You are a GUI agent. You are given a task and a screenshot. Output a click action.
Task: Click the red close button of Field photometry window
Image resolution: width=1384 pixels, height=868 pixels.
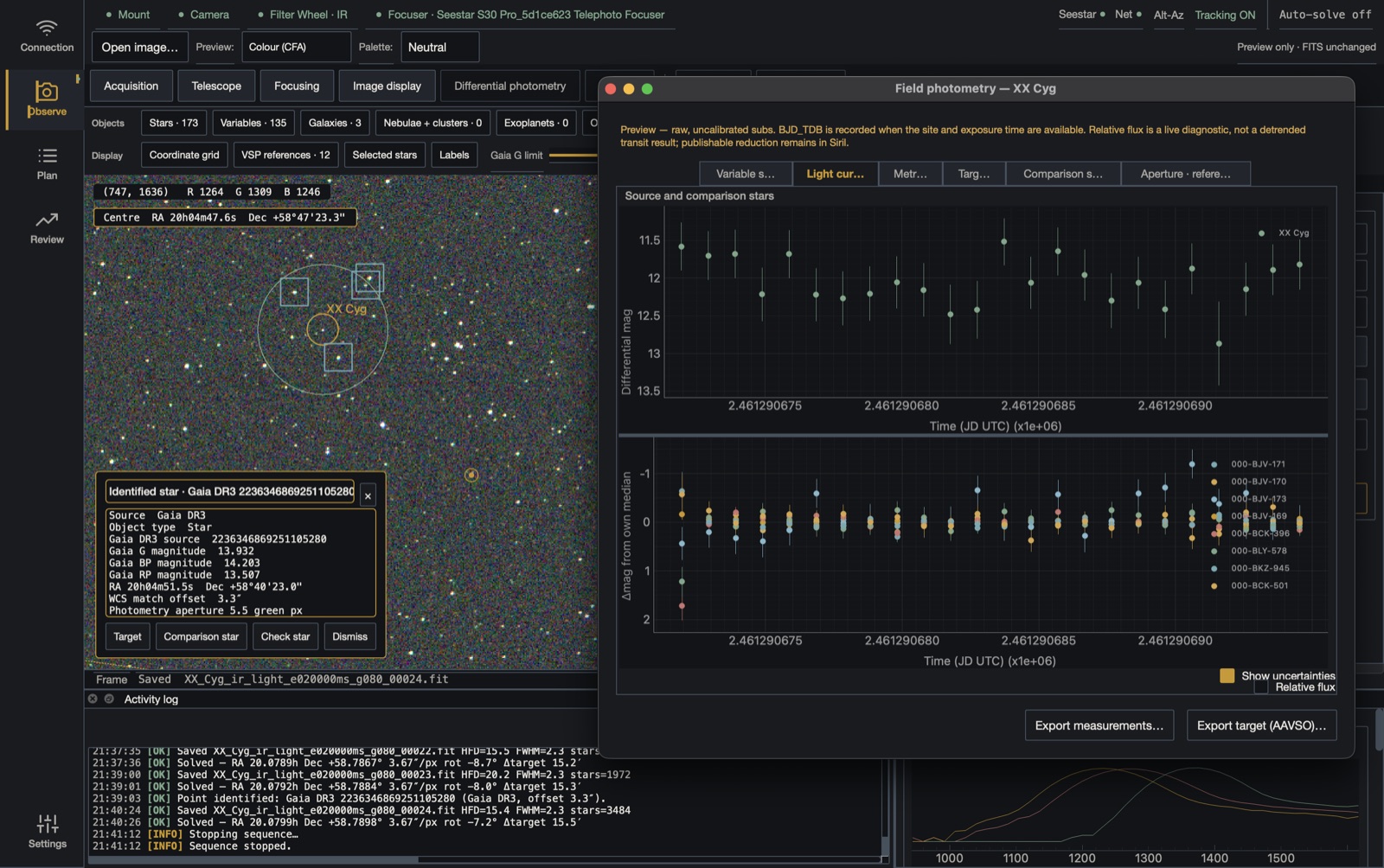pos(610,88)
